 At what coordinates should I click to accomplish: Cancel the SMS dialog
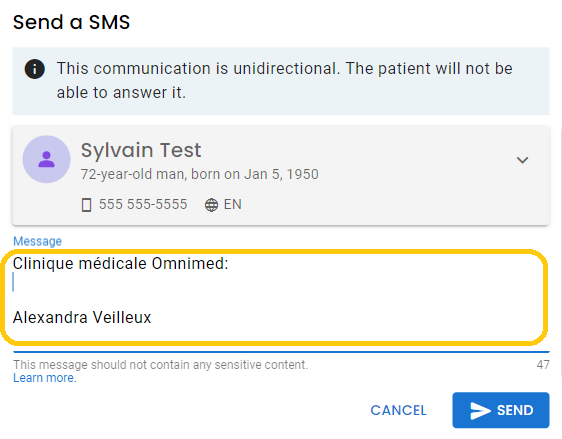pyautogui.click(x=398, y=410)
